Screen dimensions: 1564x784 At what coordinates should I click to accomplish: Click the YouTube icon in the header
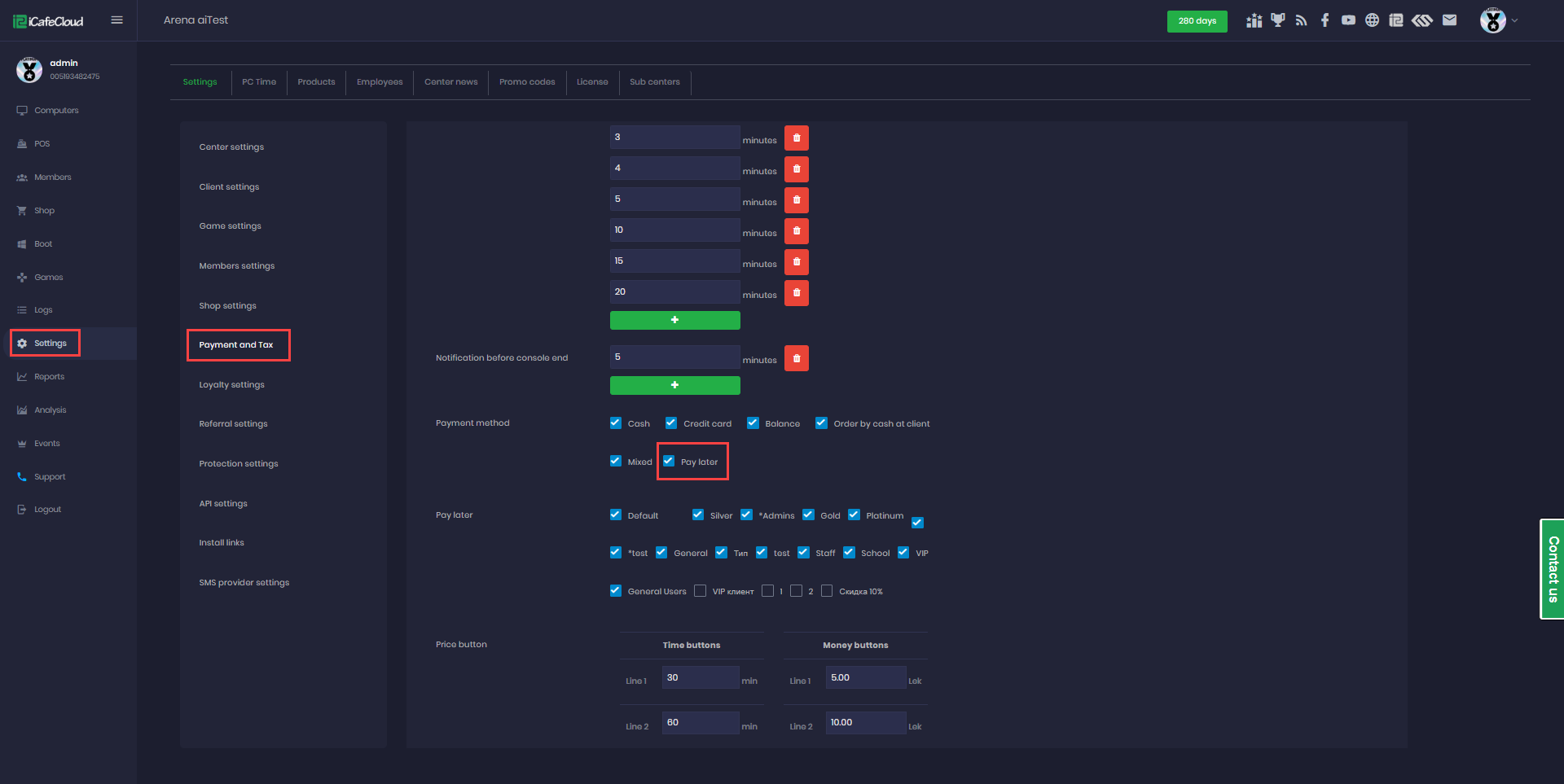pos(1349,20)
